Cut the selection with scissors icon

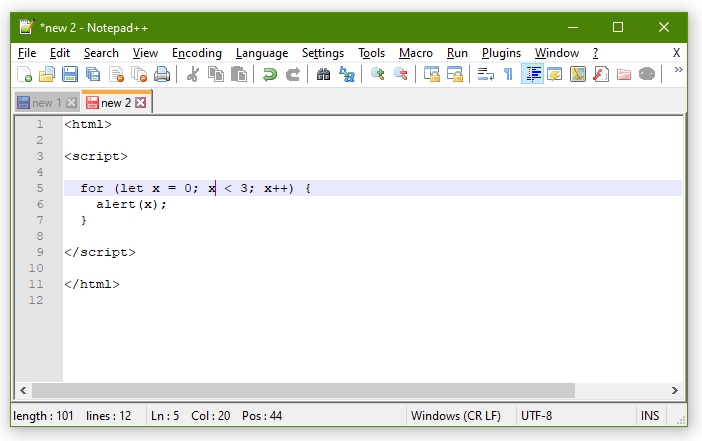coord(193,74)
